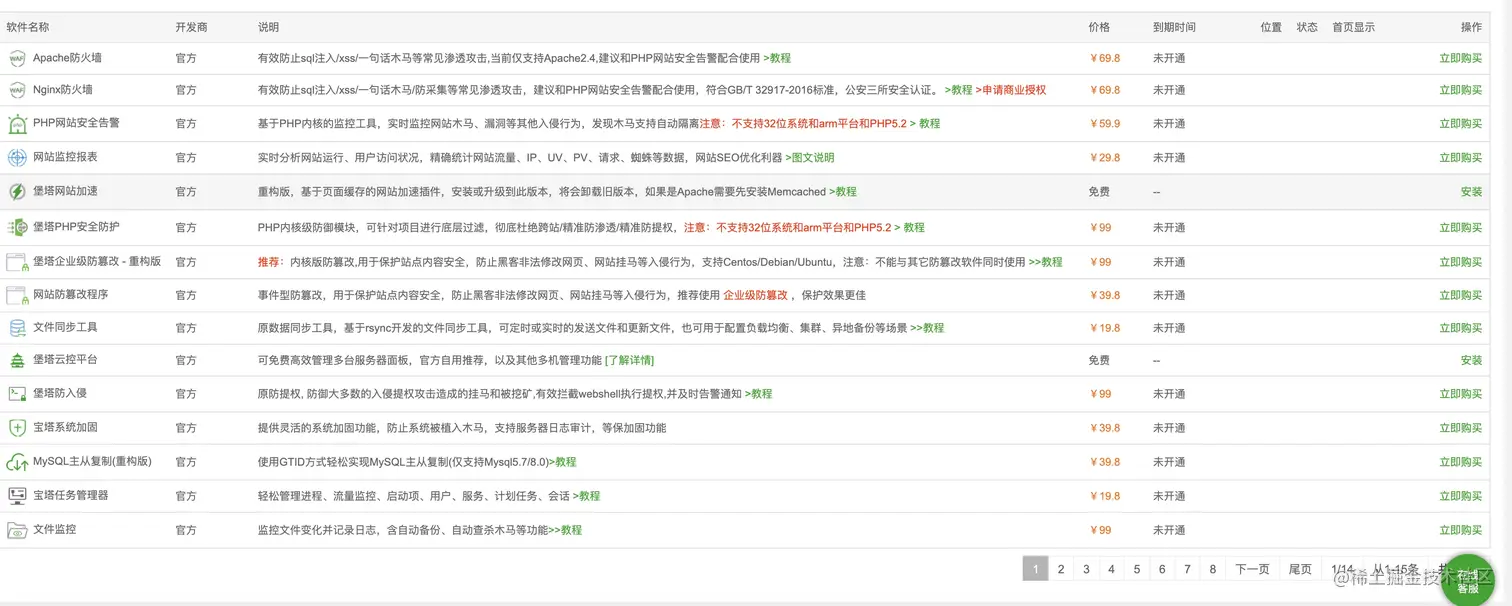Select current page 1 button
This screenshot has height=606, width=1512.
pyautogui.click(x=1035, y=569)
